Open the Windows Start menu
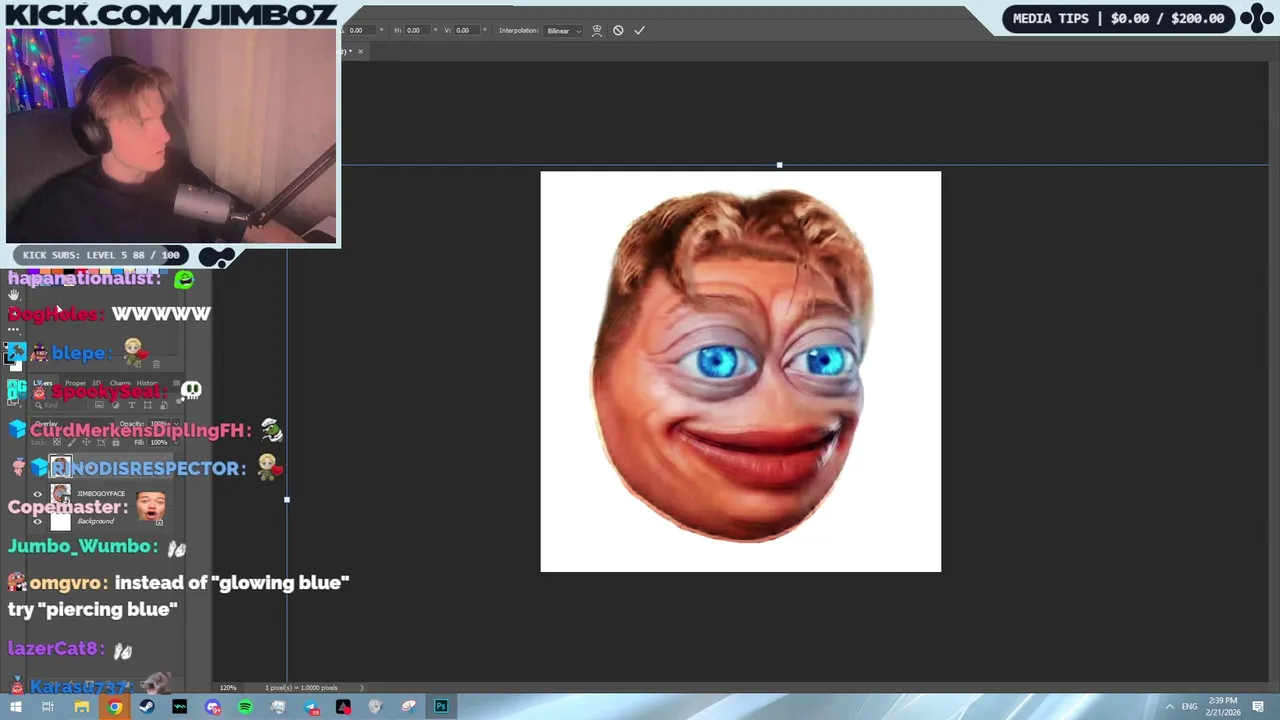Screen dimensions: 1280x720 [x=15, y=707]
